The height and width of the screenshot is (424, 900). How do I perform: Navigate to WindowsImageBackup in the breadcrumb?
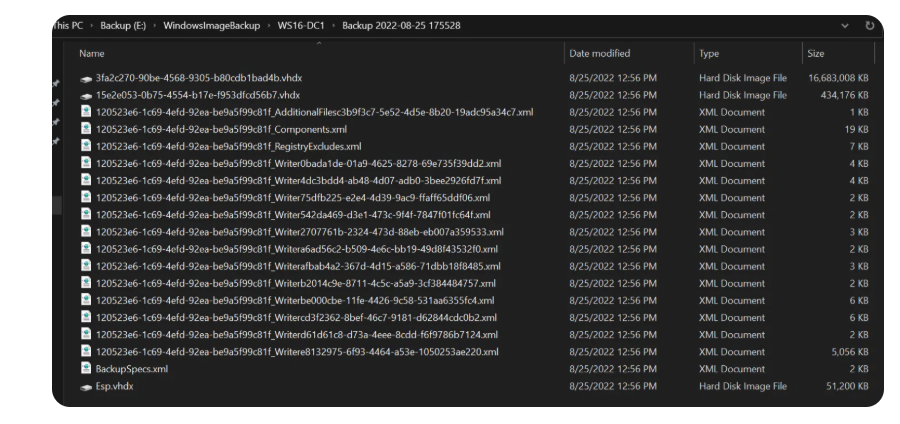point(211,23)
